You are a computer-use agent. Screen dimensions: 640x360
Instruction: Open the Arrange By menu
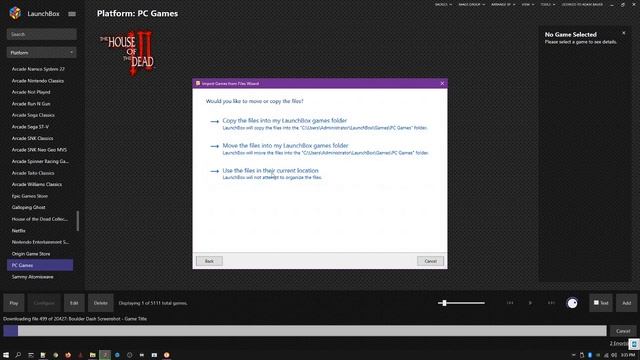pos(503,4)
